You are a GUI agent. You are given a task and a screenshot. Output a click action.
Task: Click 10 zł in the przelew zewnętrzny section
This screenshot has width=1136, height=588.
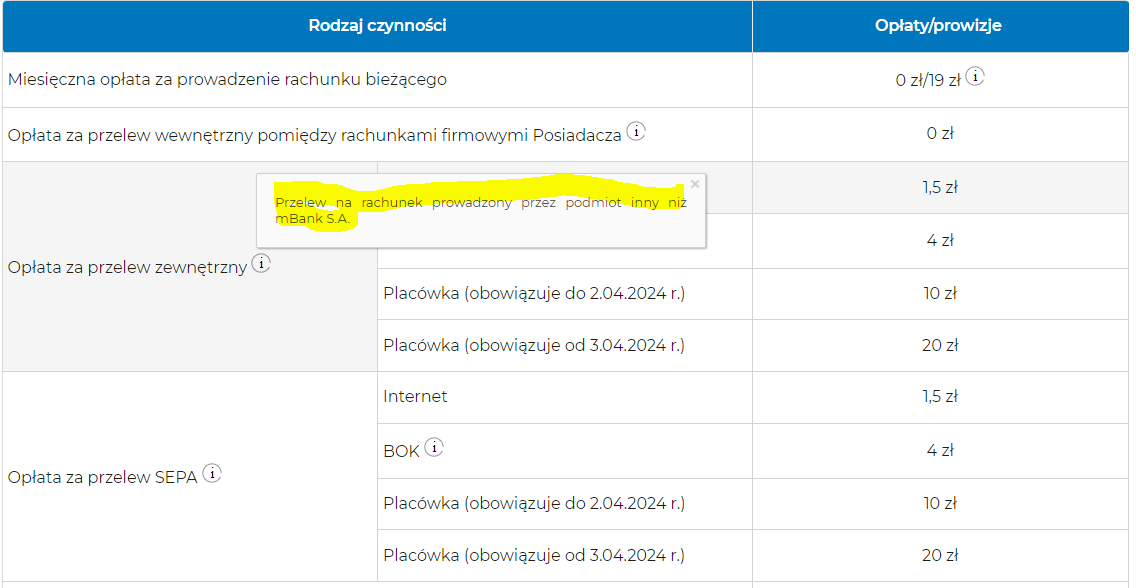[940, 293]
